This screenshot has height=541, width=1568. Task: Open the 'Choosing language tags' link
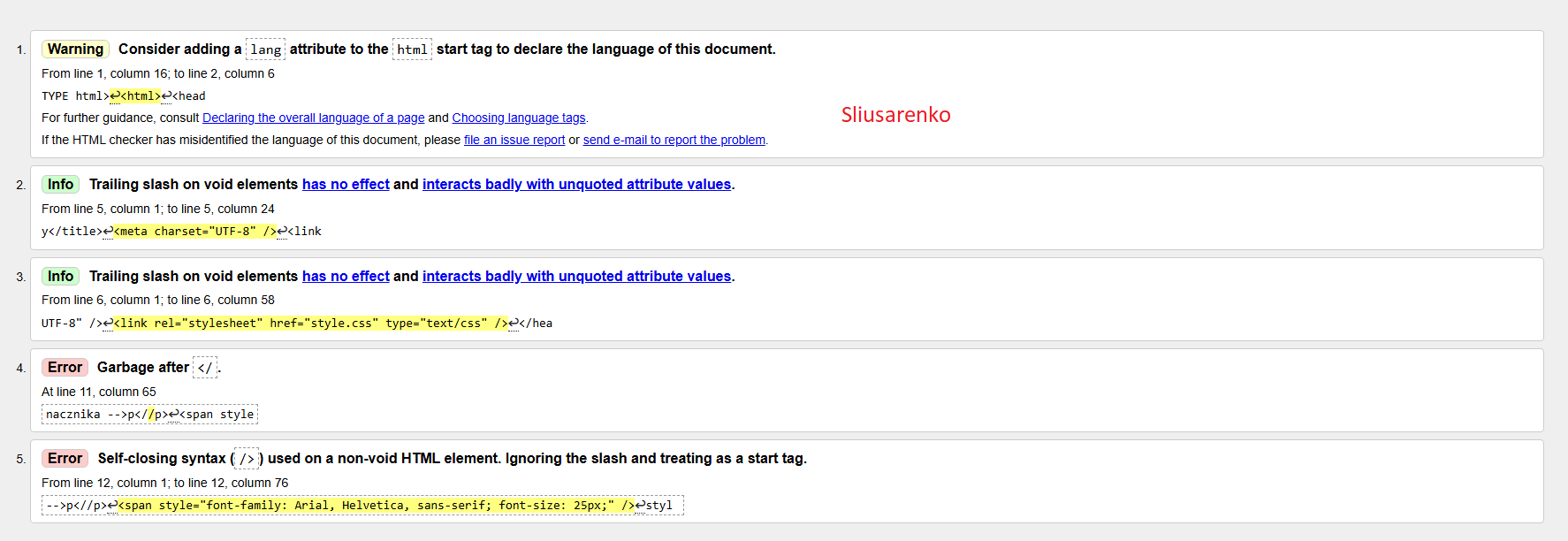tap(518, 118)
